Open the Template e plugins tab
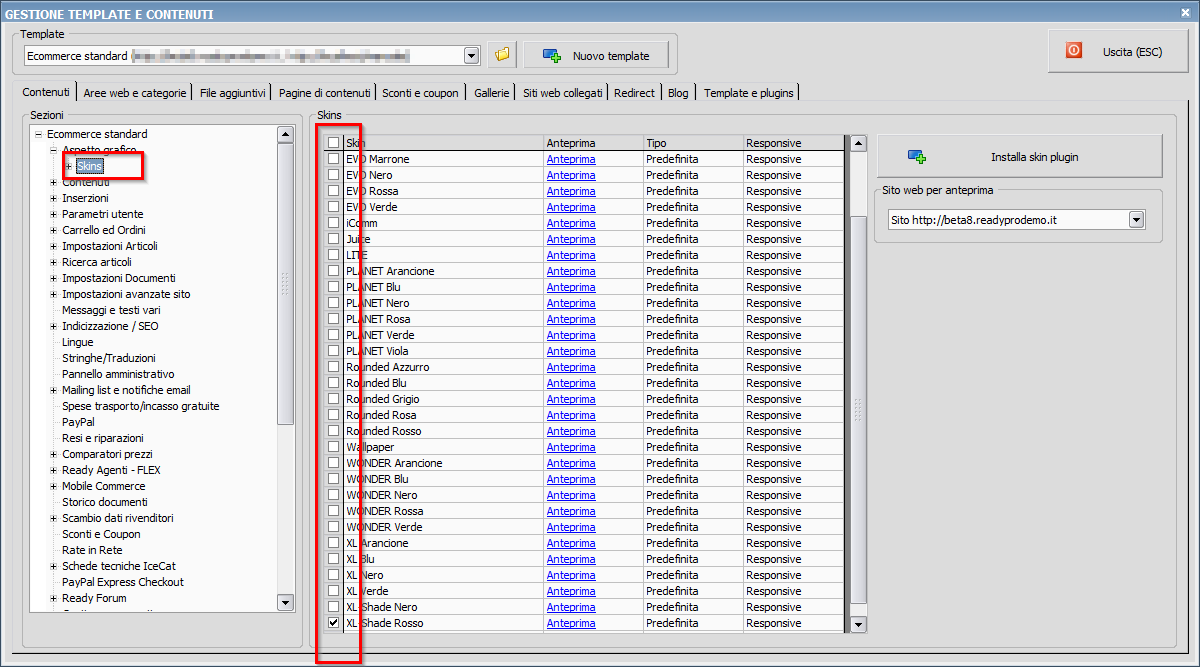Viewport: 1200px width, 667px height. (x=748, y=93)
